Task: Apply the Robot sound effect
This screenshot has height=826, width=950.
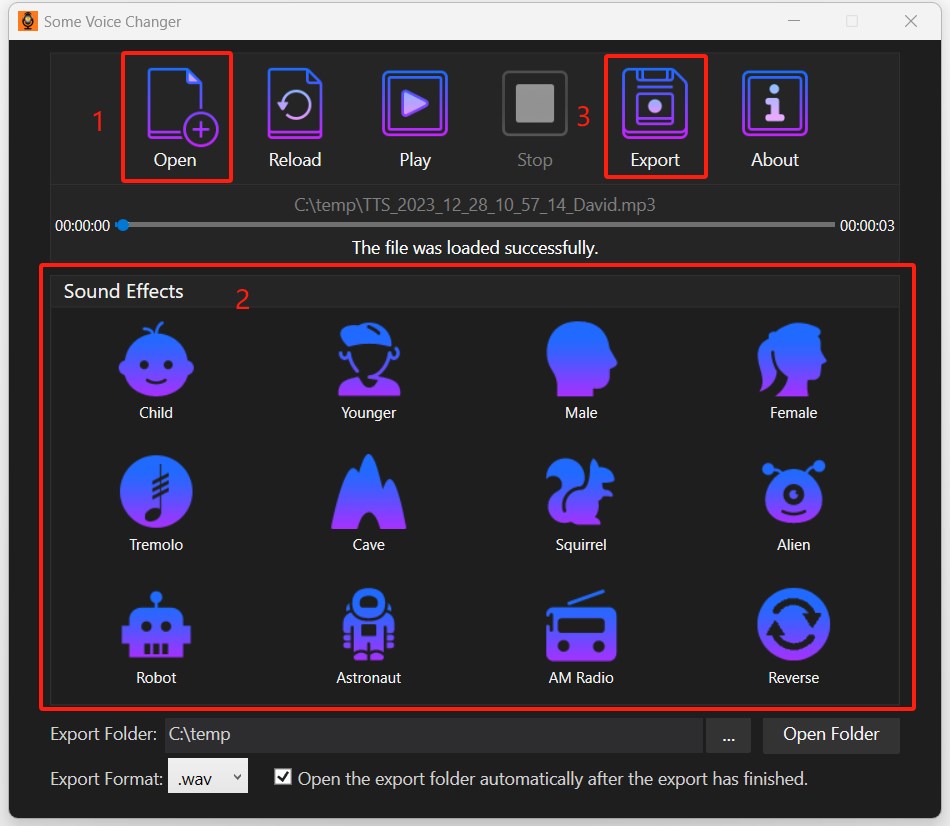Action: click(156, 633)
